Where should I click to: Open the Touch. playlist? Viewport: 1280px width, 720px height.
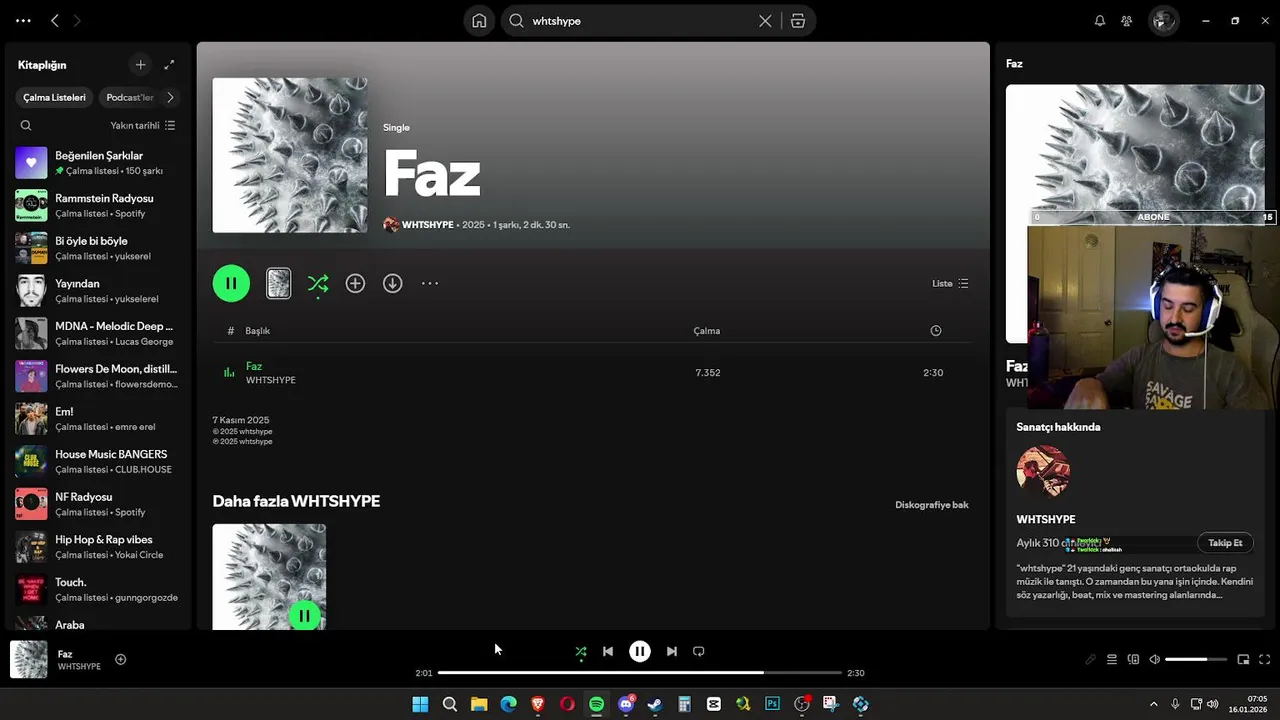(x=98, y=589)
